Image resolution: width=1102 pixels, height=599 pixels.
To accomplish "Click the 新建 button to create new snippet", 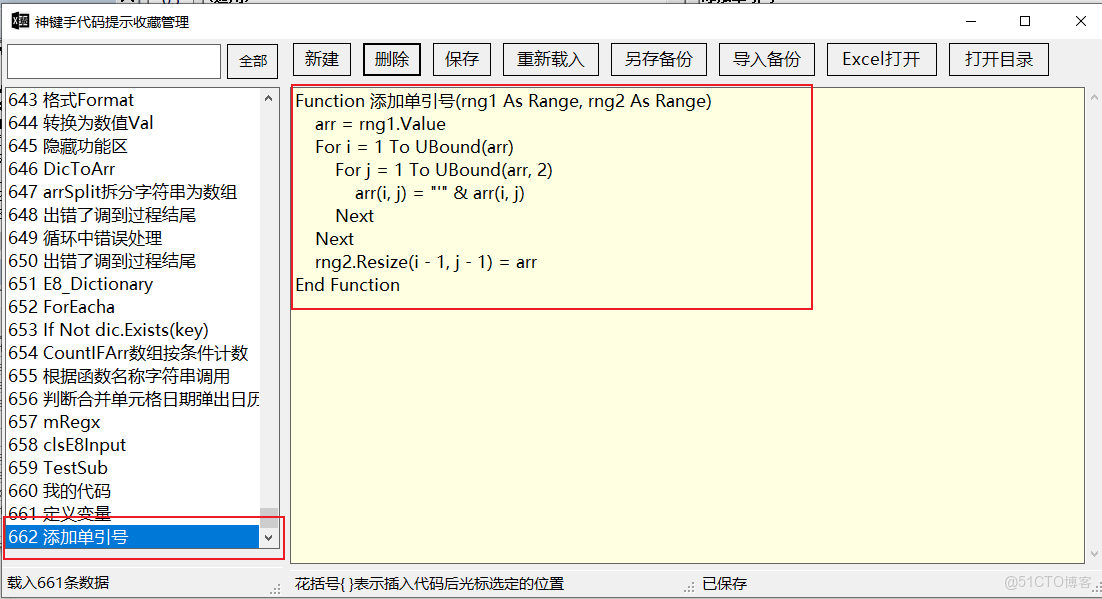I will point(321,59).
